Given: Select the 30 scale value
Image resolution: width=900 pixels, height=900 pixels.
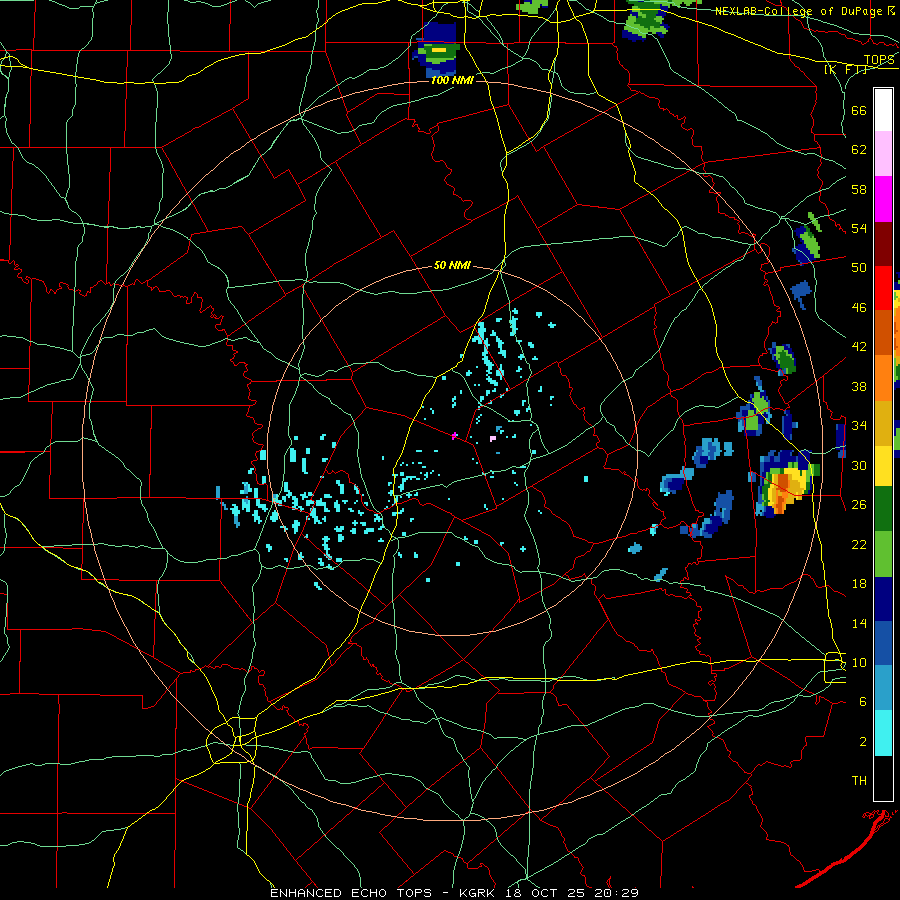Looking at the screenshot, I should [x=859, y=465].
